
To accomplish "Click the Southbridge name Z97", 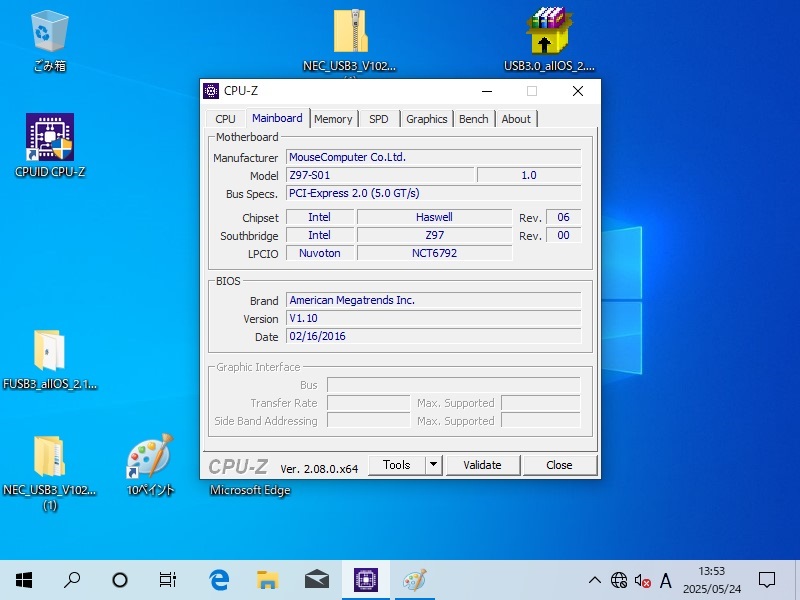I will click(x=434, y=235).
